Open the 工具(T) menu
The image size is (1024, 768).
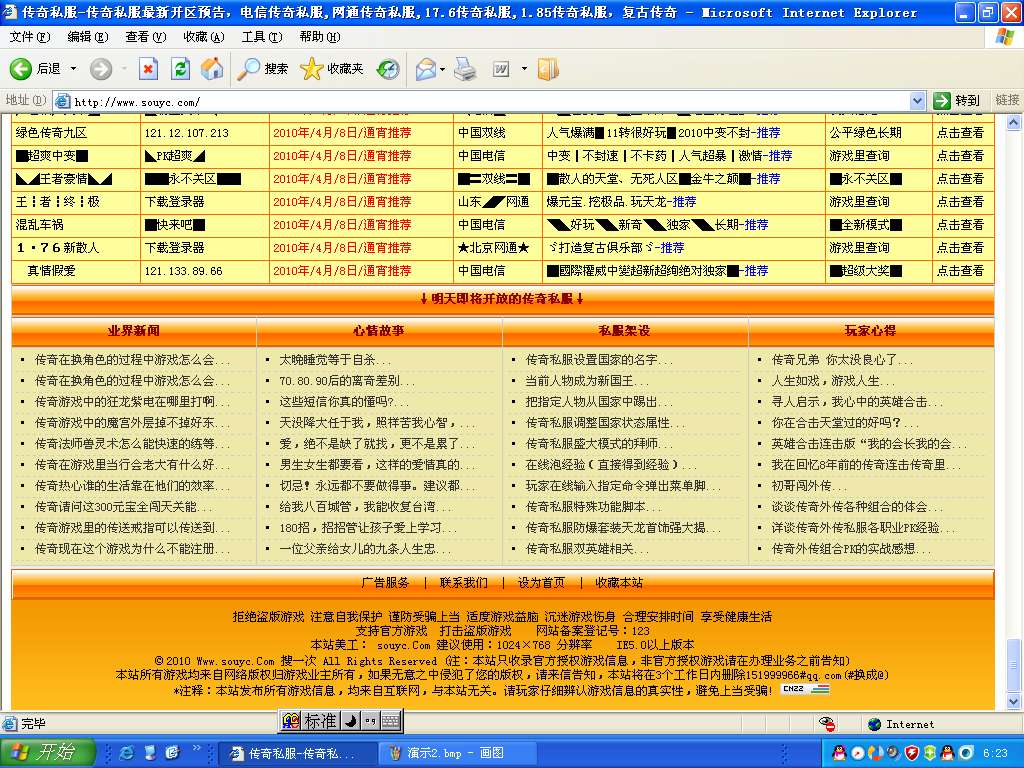pyautogui.click(x=261, y=37)
